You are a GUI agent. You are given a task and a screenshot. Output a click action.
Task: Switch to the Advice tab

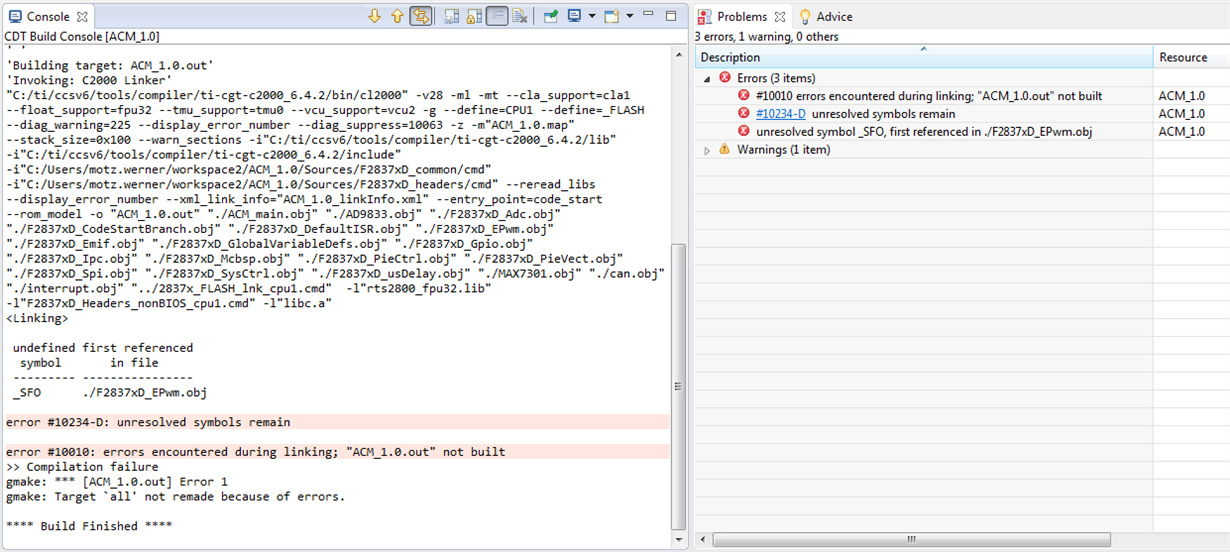coord(826,17)
